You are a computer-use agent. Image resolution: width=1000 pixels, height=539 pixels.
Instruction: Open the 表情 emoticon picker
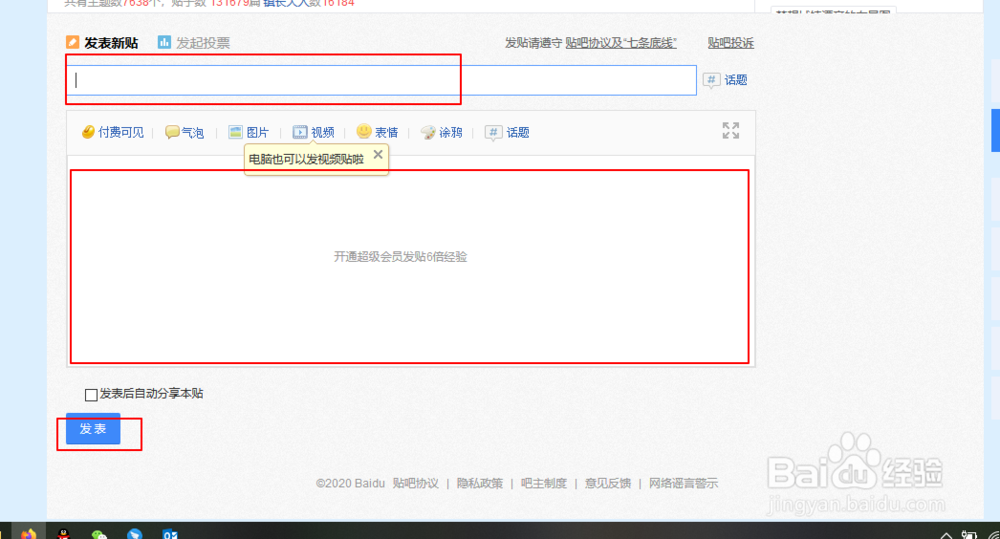tap(377, 132)
